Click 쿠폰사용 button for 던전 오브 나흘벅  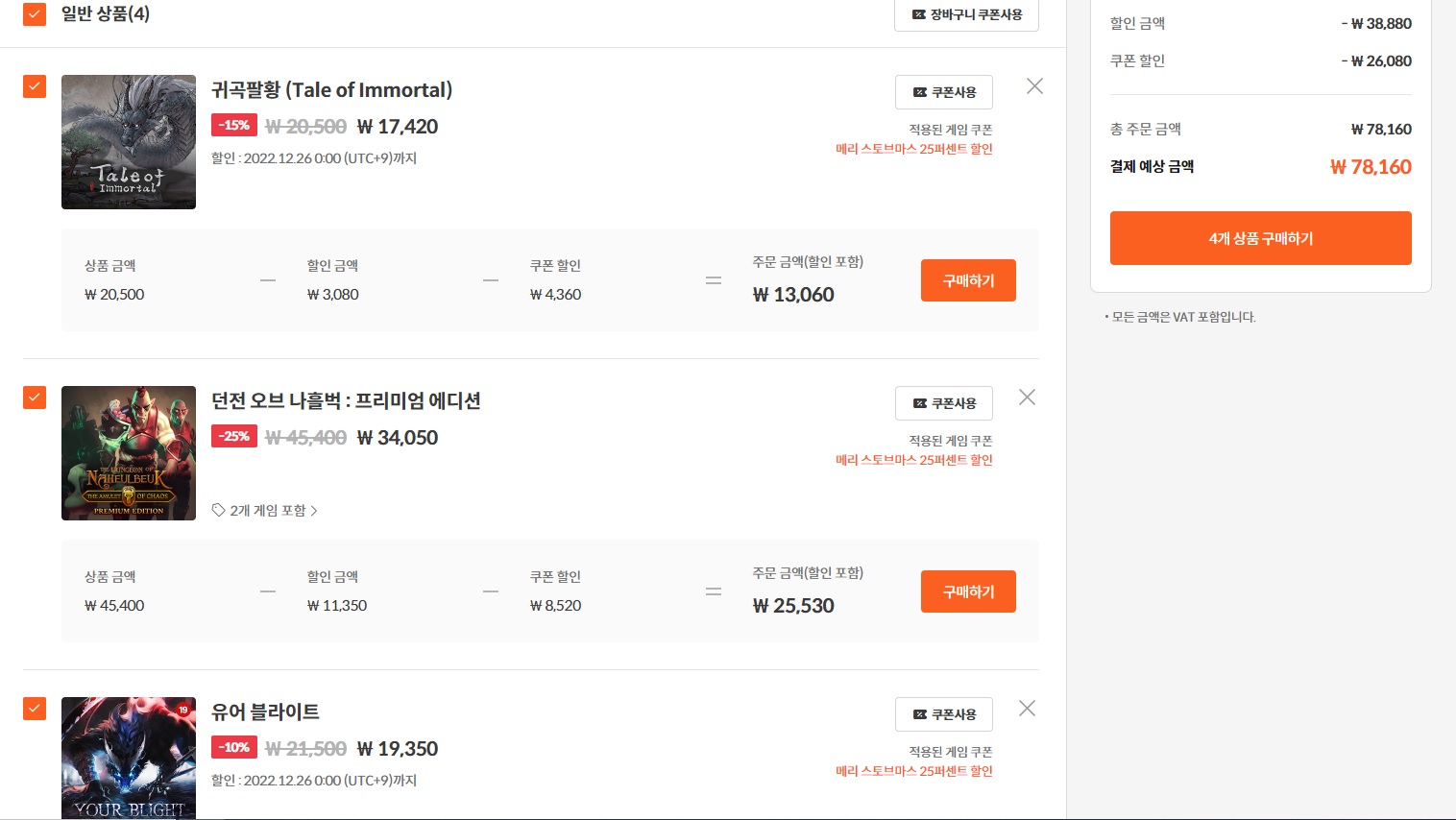click(x=944, y=403)
